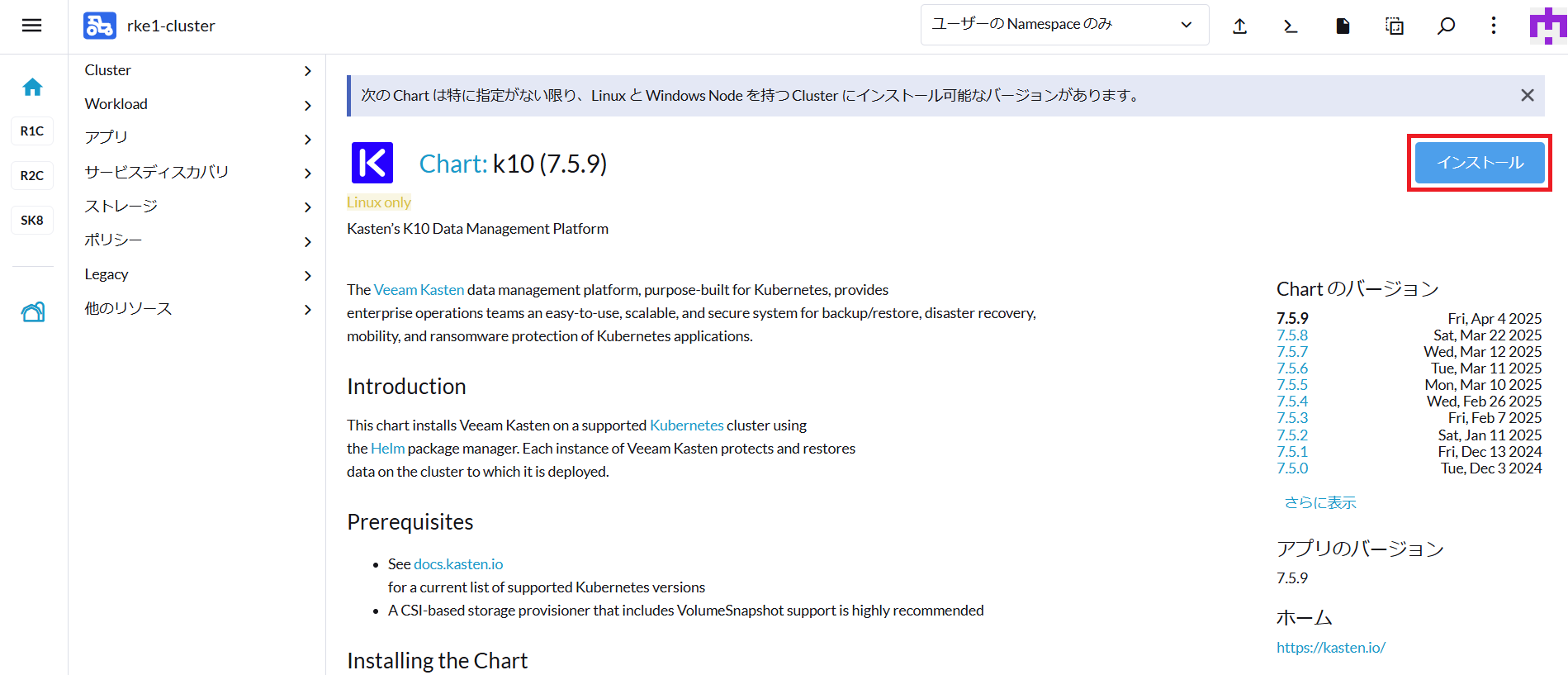Switch to the R2C cluster shortcut

(32, 175)
